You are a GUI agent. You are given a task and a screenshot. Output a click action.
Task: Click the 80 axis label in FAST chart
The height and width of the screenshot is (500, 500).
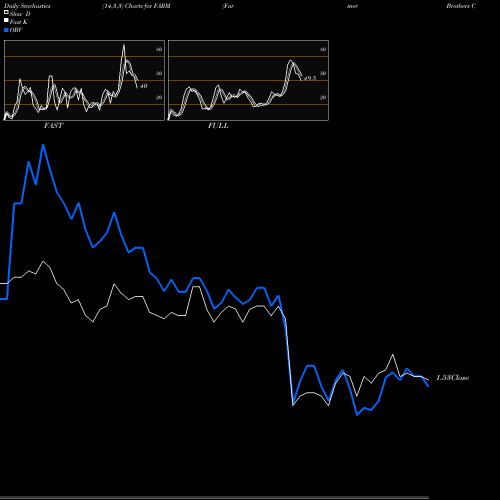(159, 49)
